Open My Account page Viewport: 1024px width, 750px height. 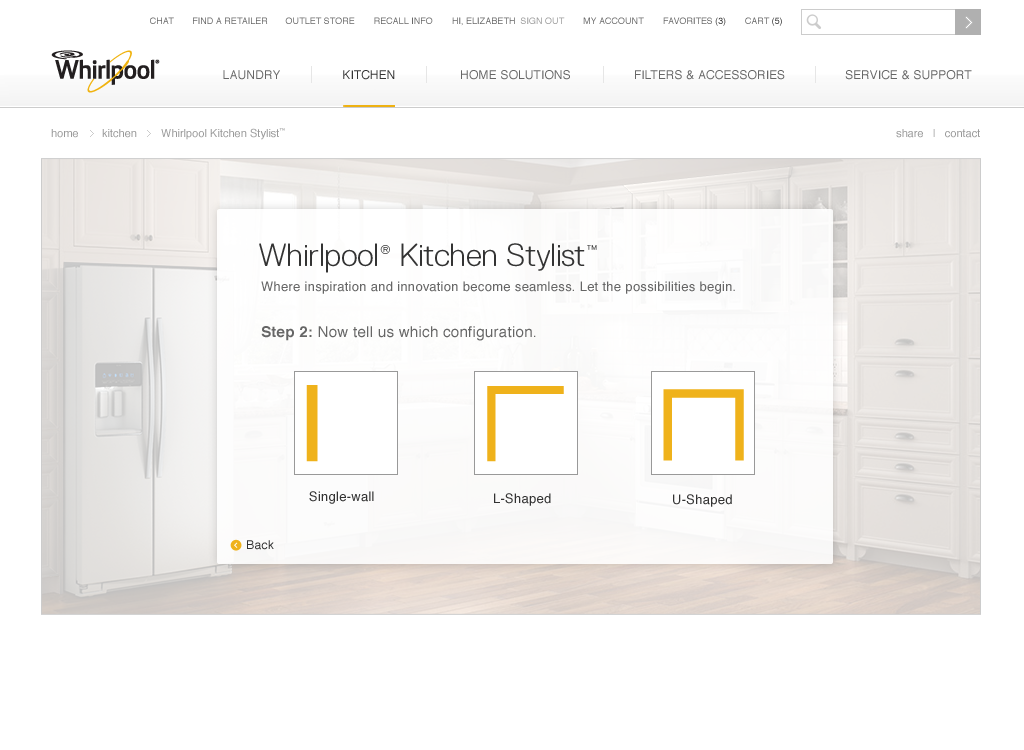point(613,21)
